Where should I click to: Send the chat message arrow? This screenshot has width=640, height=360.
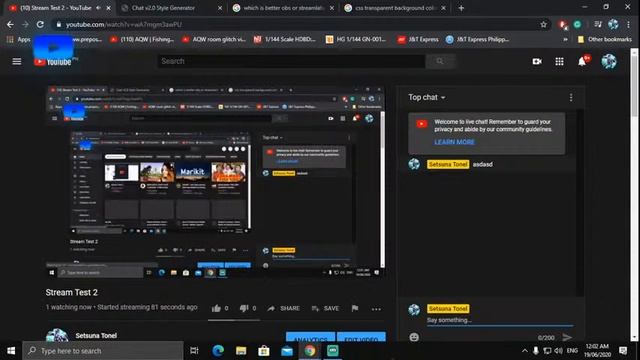point(567,337)
